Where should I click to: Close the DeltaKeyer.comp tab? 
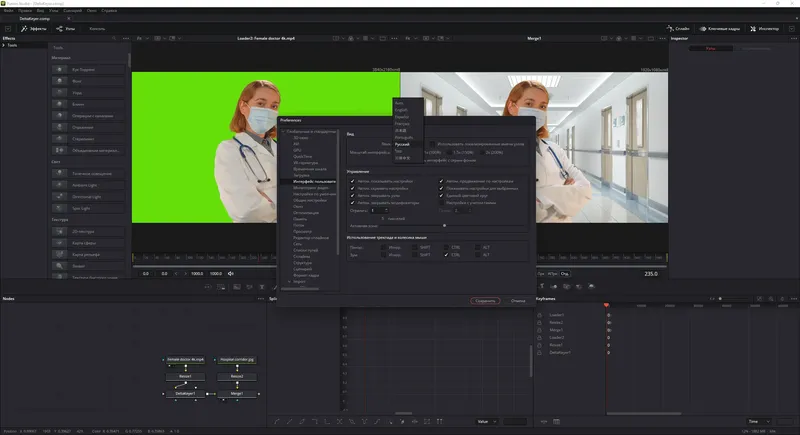coord(69,19)
